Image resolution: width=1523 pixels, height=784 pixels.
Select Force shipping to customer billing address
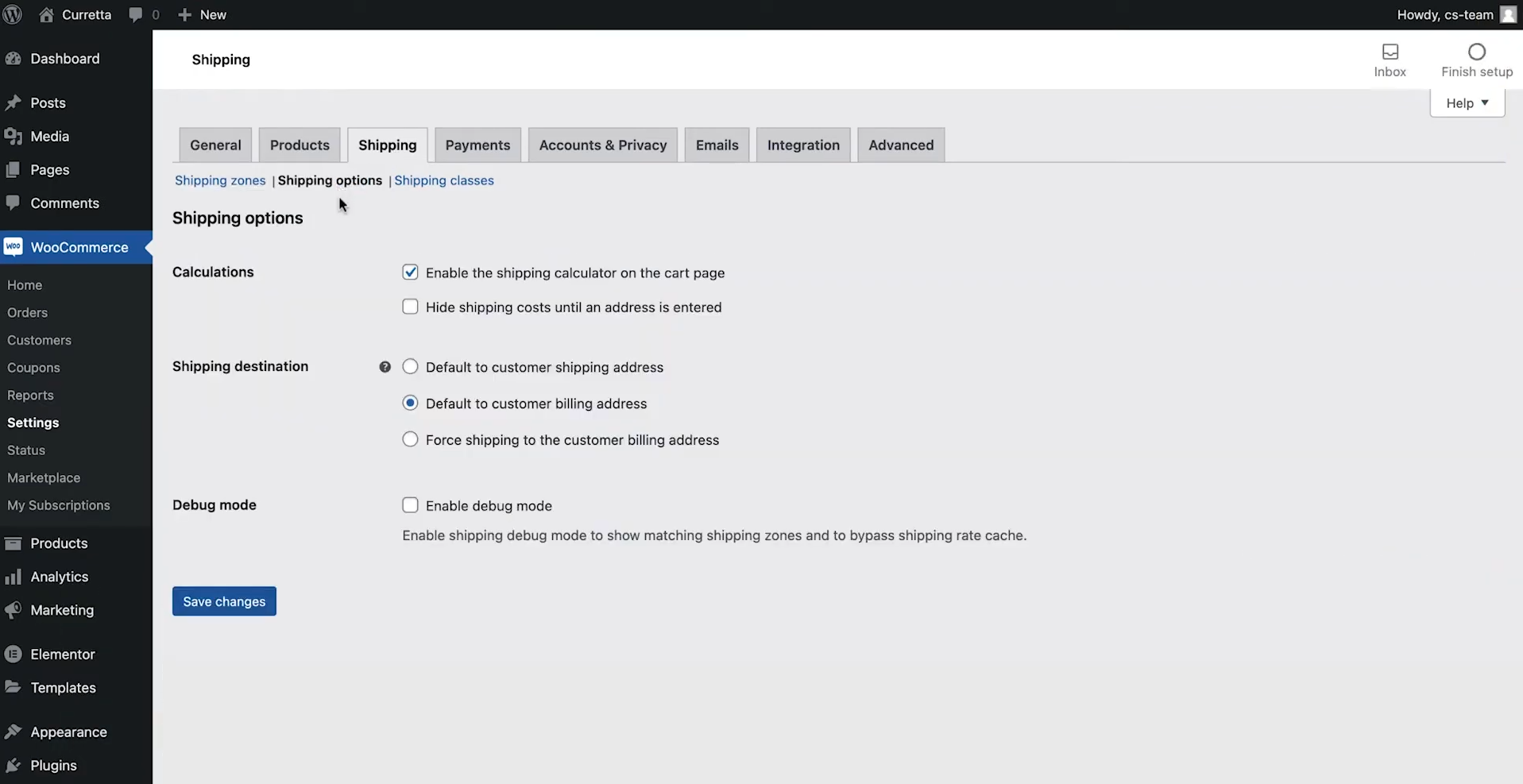[410, 439]
